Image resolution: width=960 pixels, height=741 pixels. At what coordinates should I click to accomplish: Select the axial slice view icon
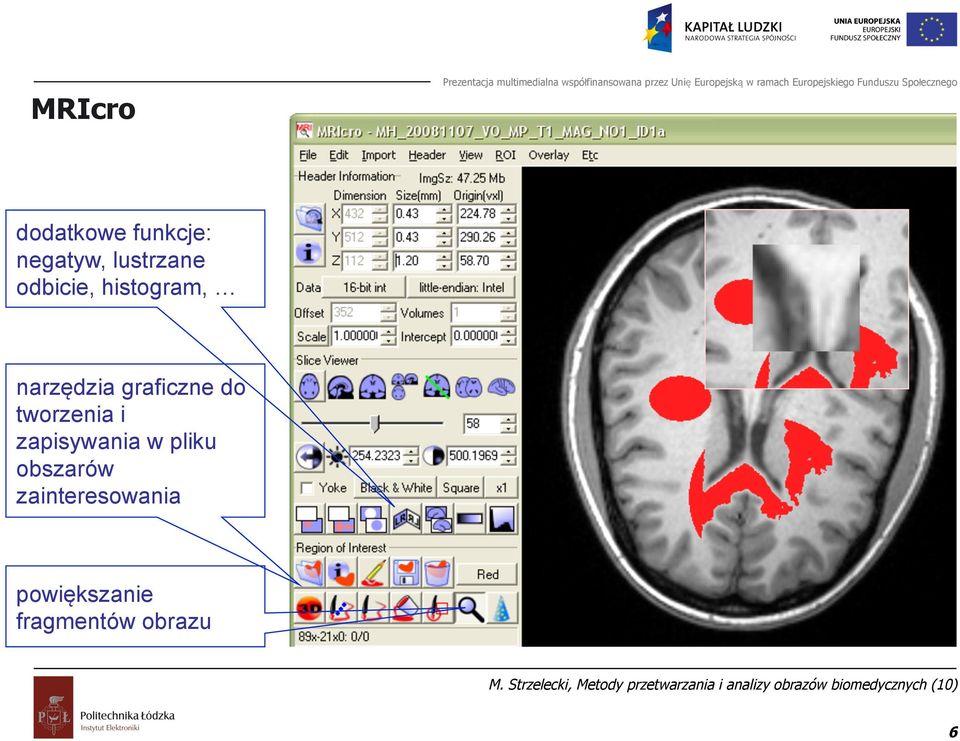pos(309,387)
